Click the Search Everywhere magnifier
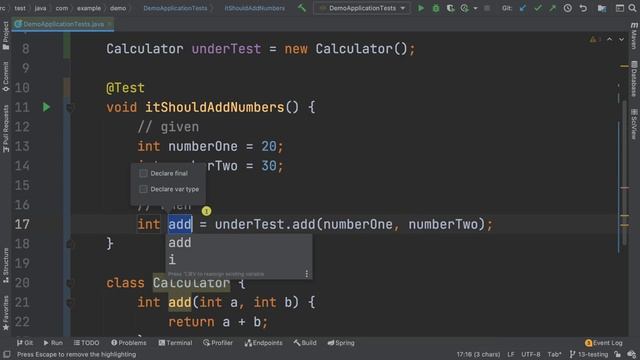The height and width of the screenshot is (360, 640). [x=633, y=8]
